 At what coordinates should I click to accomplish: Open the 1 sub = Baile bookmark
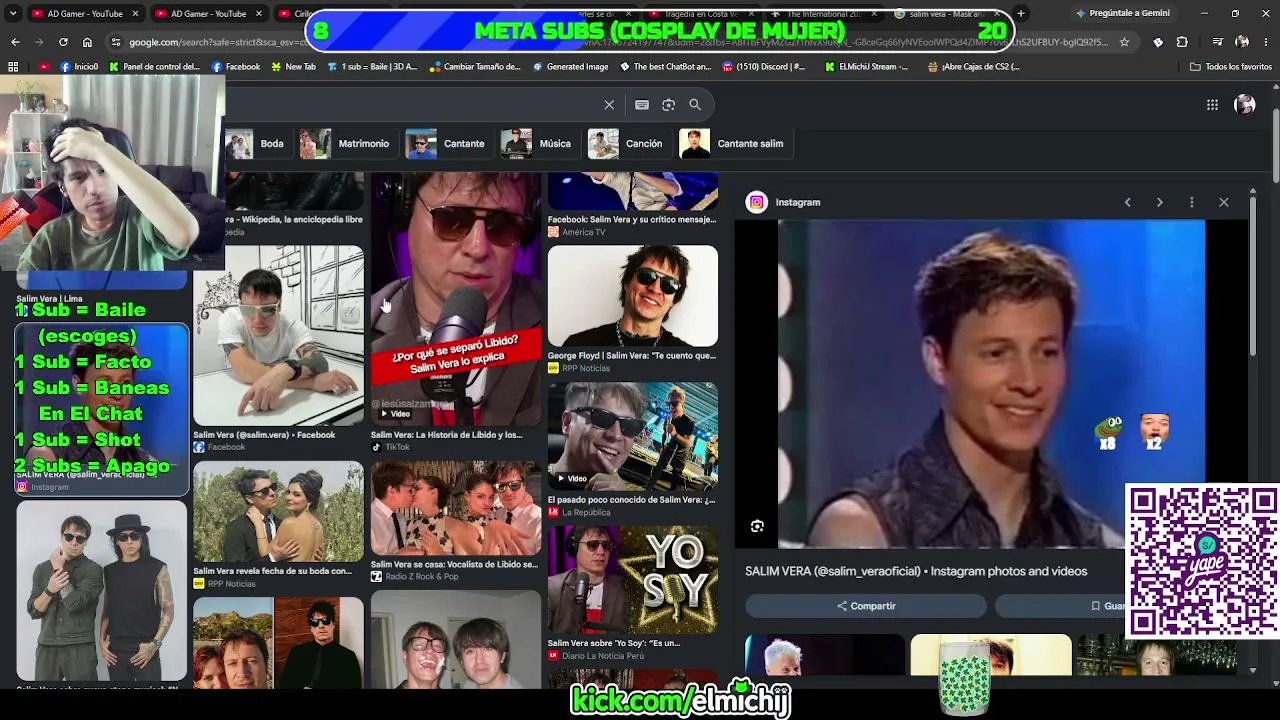click(x=371, y=67)
